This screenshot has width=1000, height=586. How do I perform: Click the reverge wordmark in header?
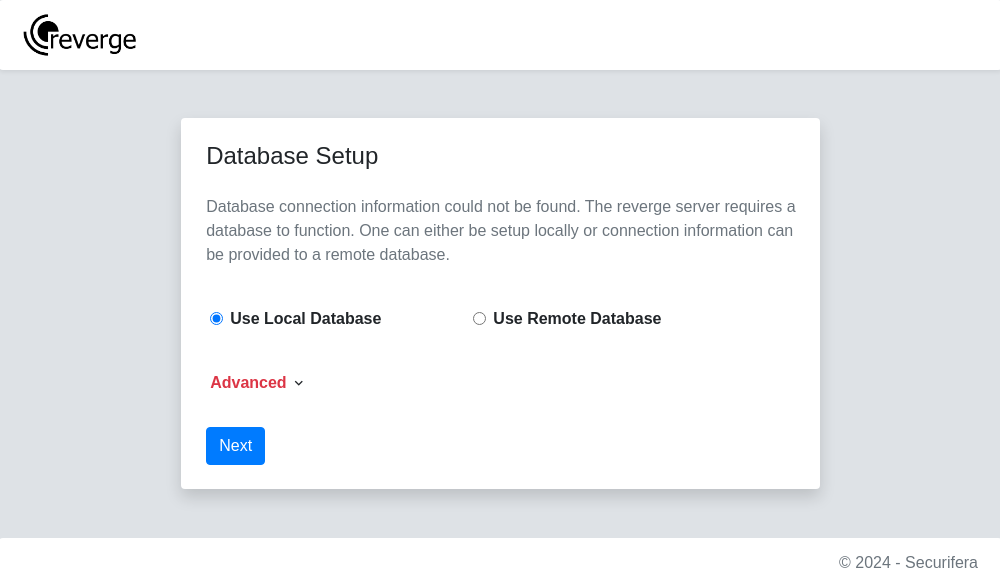point(93,40)
